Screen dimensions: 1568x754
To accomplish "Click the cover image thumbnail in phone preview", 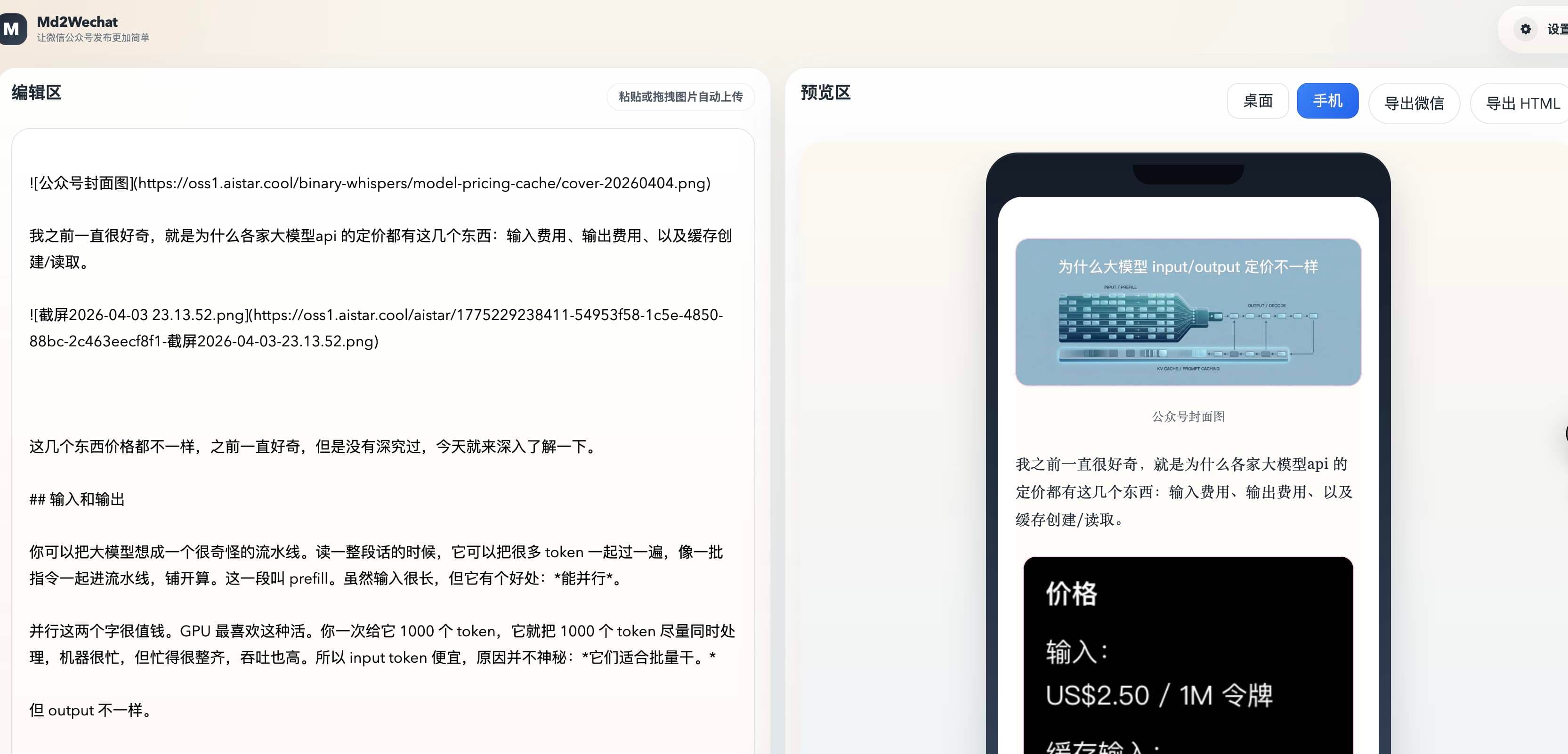I will tap(1188, 312).
